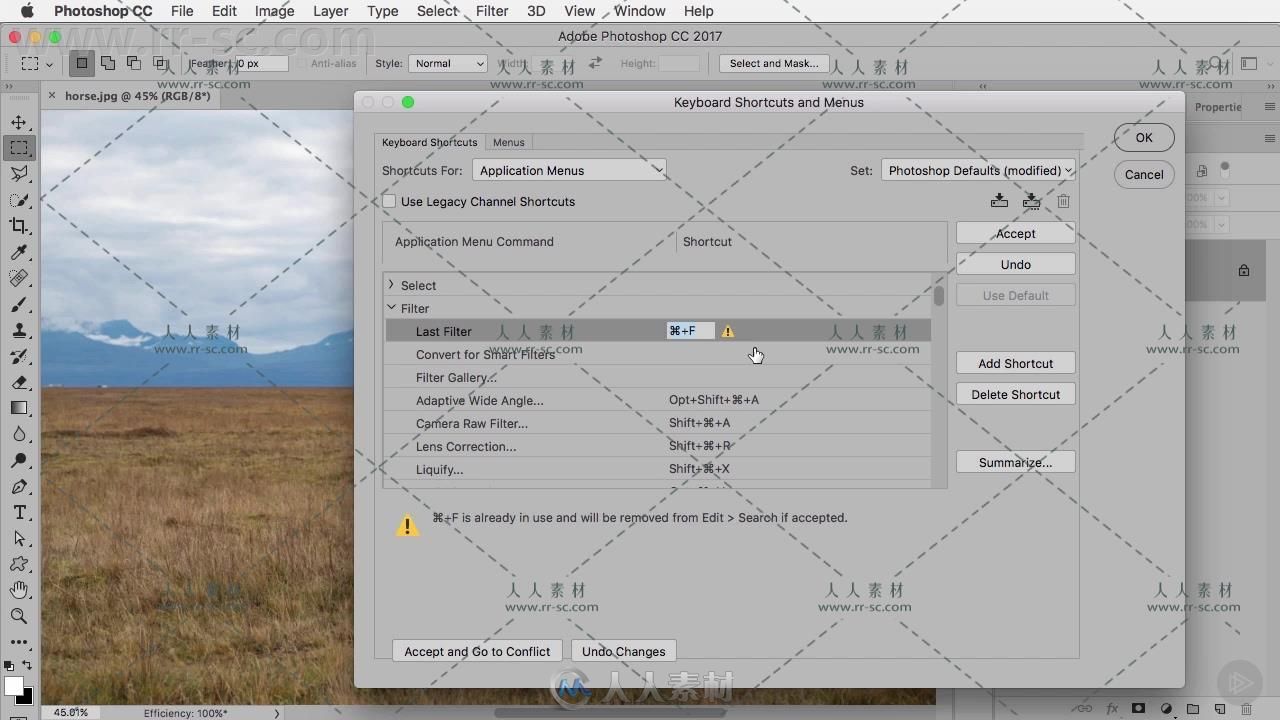Select the Brush tool

coord(19,304)
